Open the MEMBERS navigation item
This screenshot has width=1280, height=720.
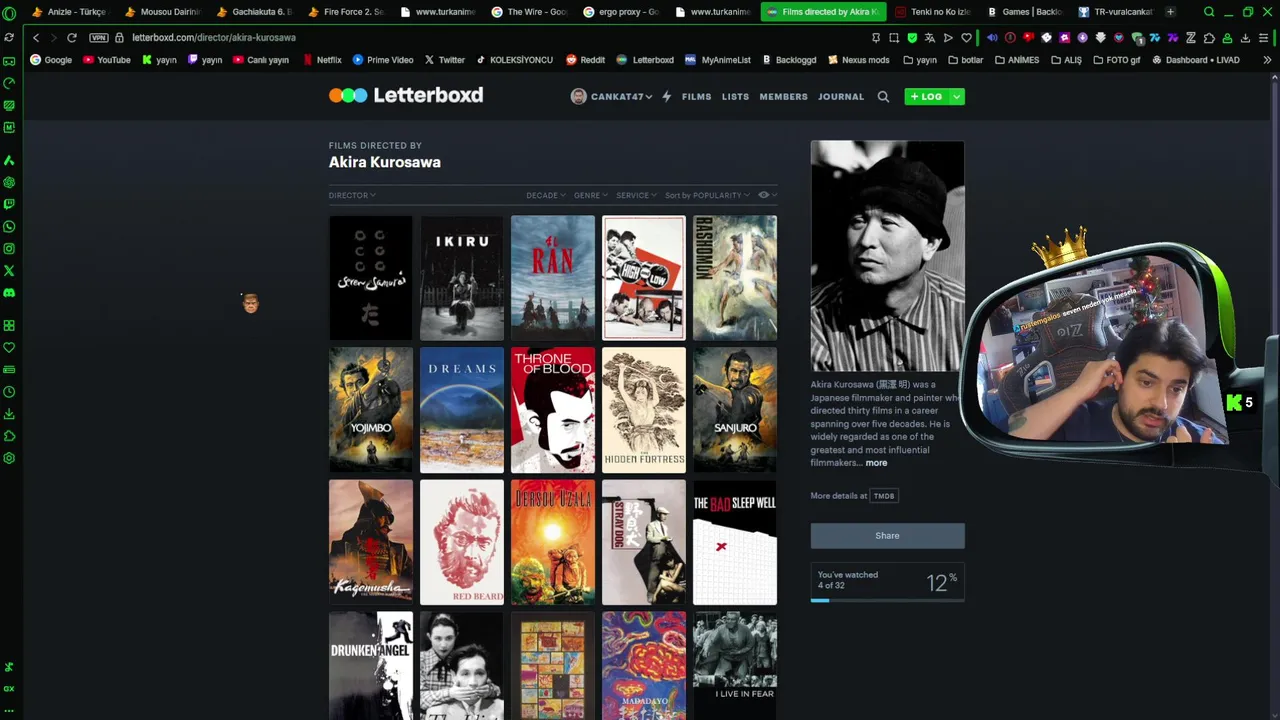pos(783,97)
